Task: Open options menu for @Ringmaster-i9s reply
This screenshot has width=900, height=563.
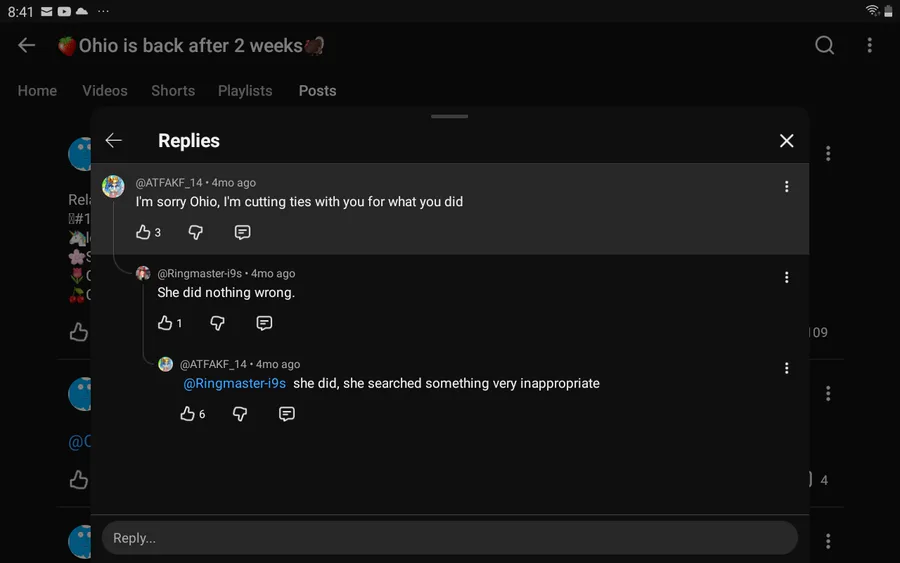Action: point(786,277)
